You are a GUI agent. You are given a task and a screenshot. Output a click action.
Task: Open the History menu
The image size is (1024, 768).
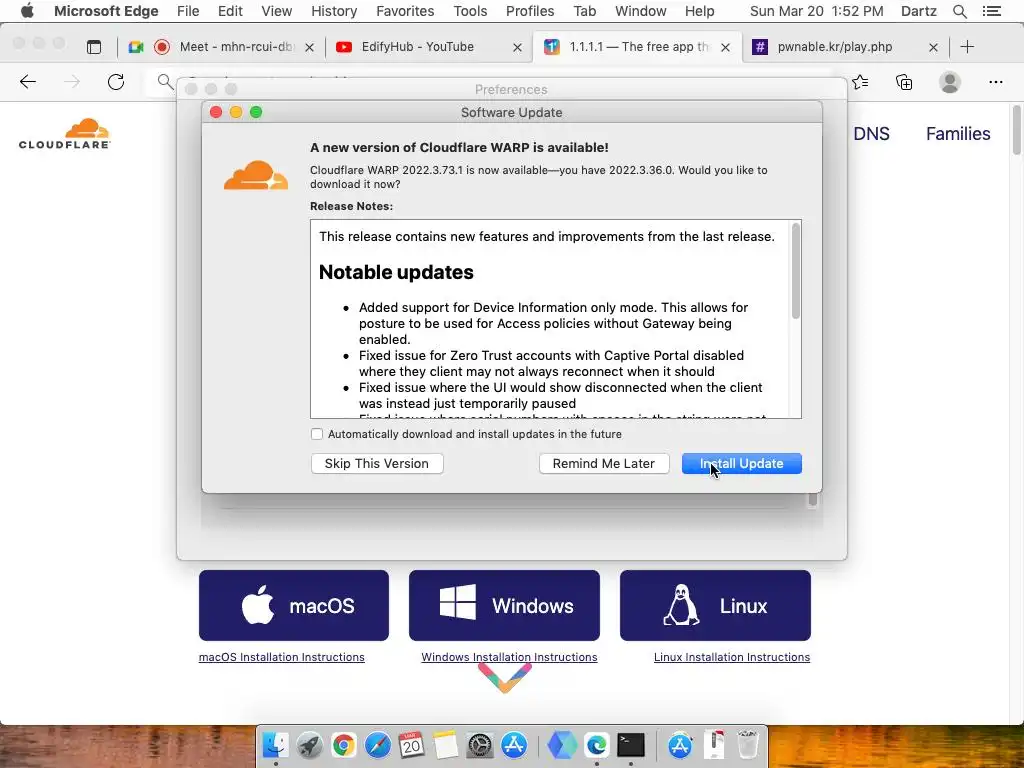coord(334,11)
